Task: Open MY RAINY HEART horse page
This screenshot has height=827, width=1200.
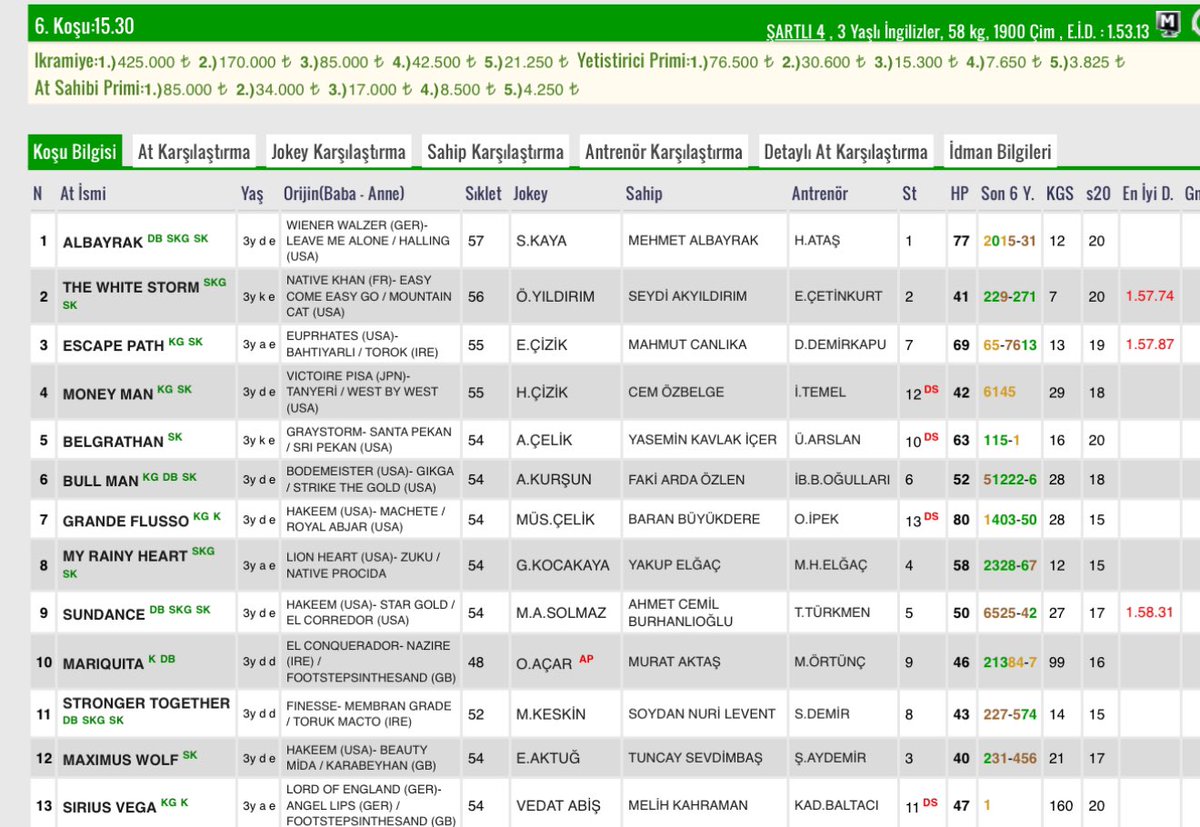Action: click(x=125, y=556)
